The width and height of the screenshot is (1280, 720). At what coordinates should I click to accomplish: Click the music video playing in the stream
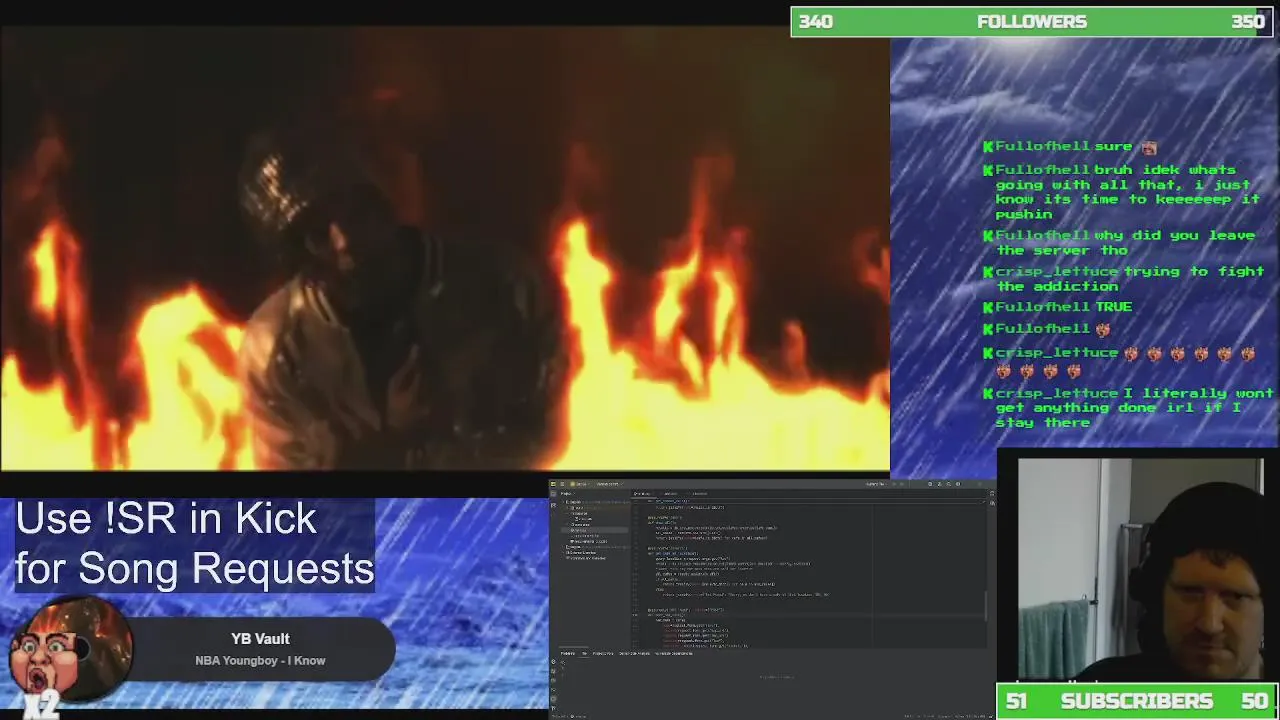click(445, 248)
